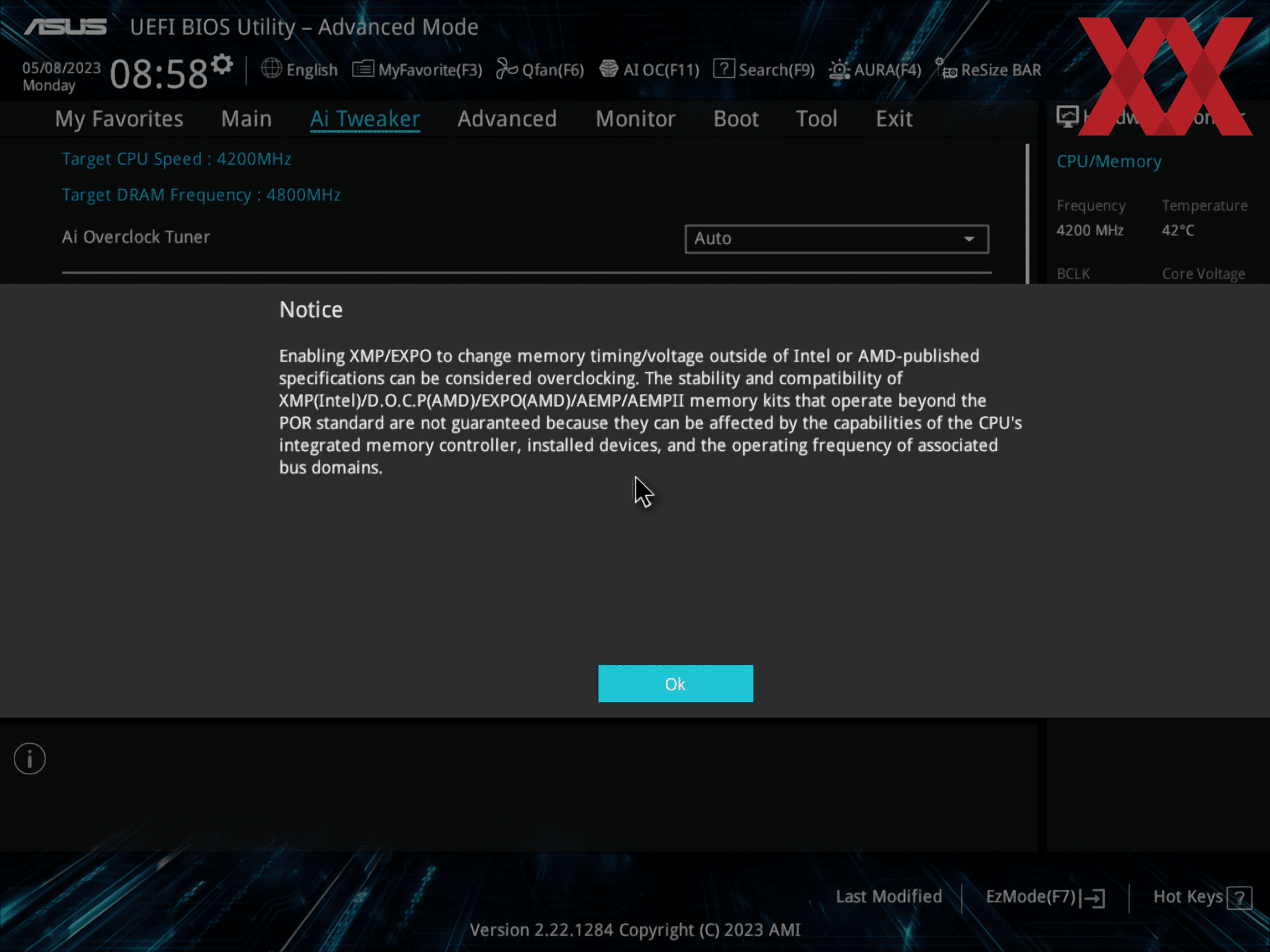Dismiss the notice by clicking Ok
This screenshot has width=1270, height=952.
675,683
